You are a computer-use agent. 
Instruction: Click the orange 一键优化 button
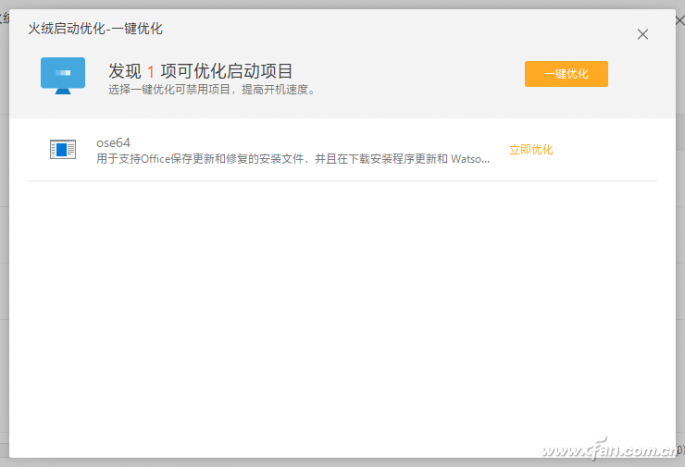tap(566, 74)
